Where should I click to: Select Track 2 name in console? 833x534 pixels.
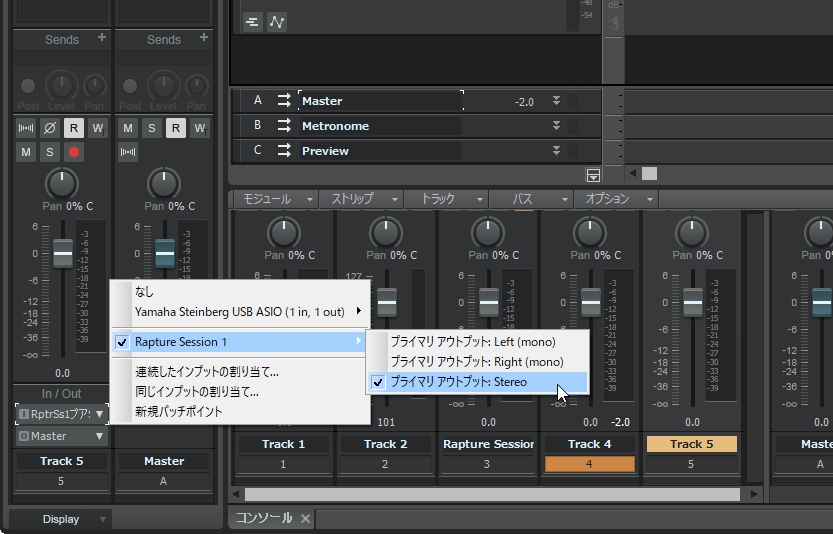(x=385, y=444)
